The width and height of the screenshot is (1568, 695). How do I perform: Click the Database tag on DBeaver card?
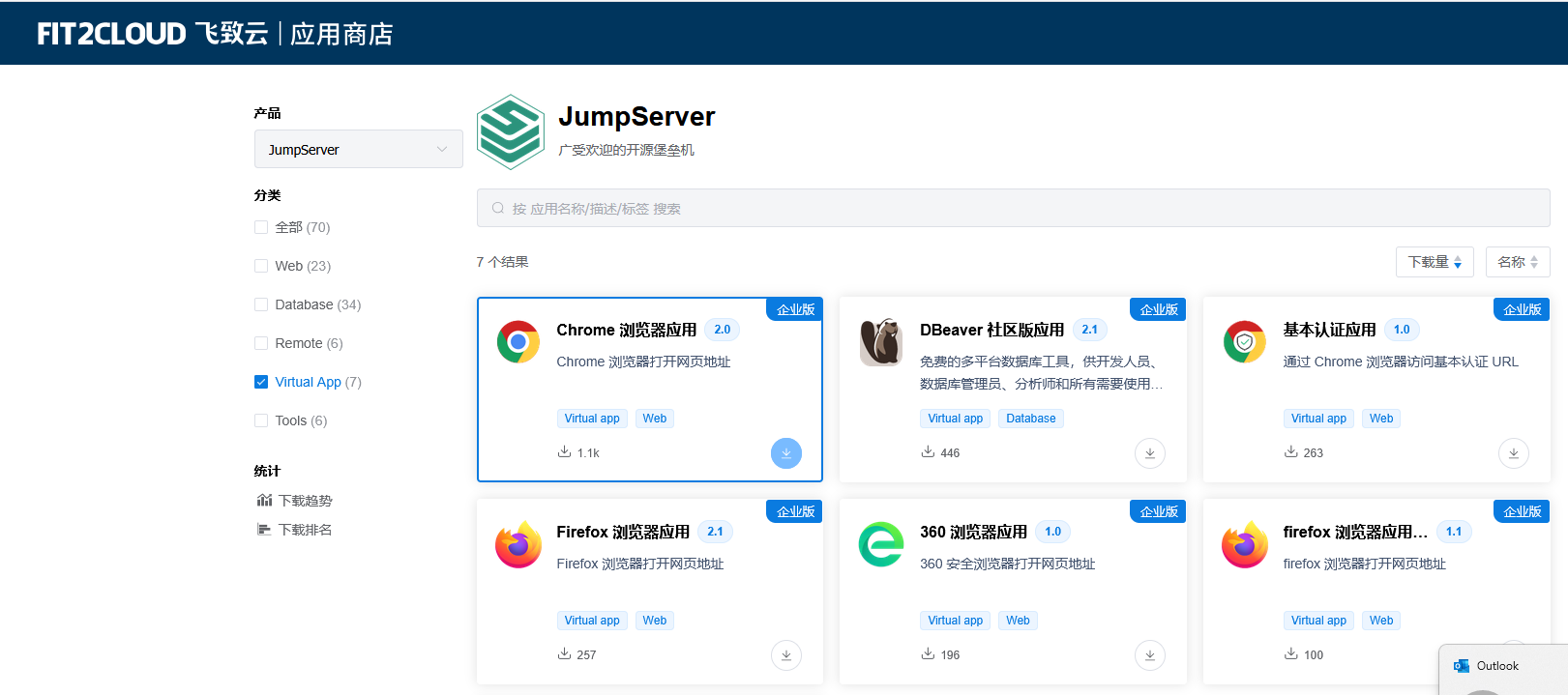coord(1030,419)
